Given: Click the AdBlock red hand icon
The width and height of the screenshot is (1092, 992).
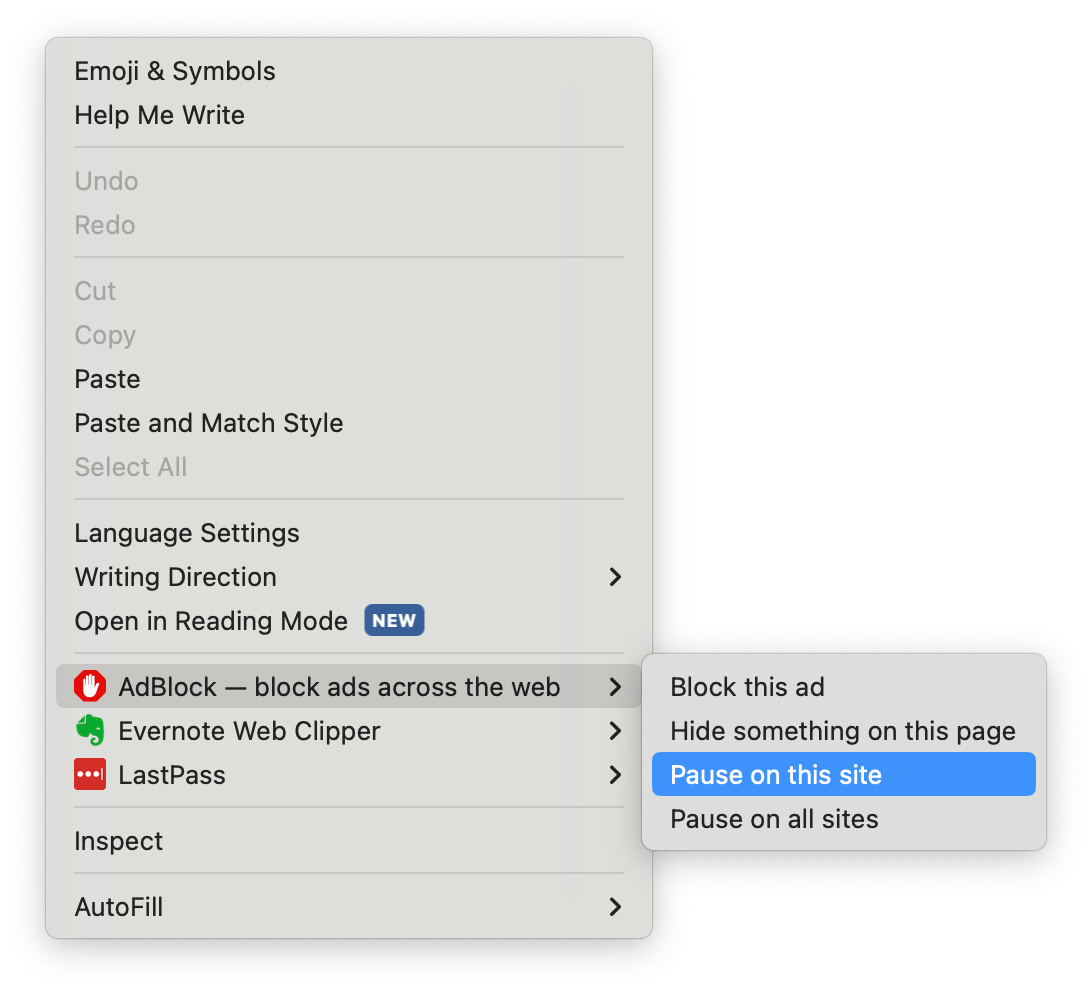Looking at the screenshot, I should [90, 687].
